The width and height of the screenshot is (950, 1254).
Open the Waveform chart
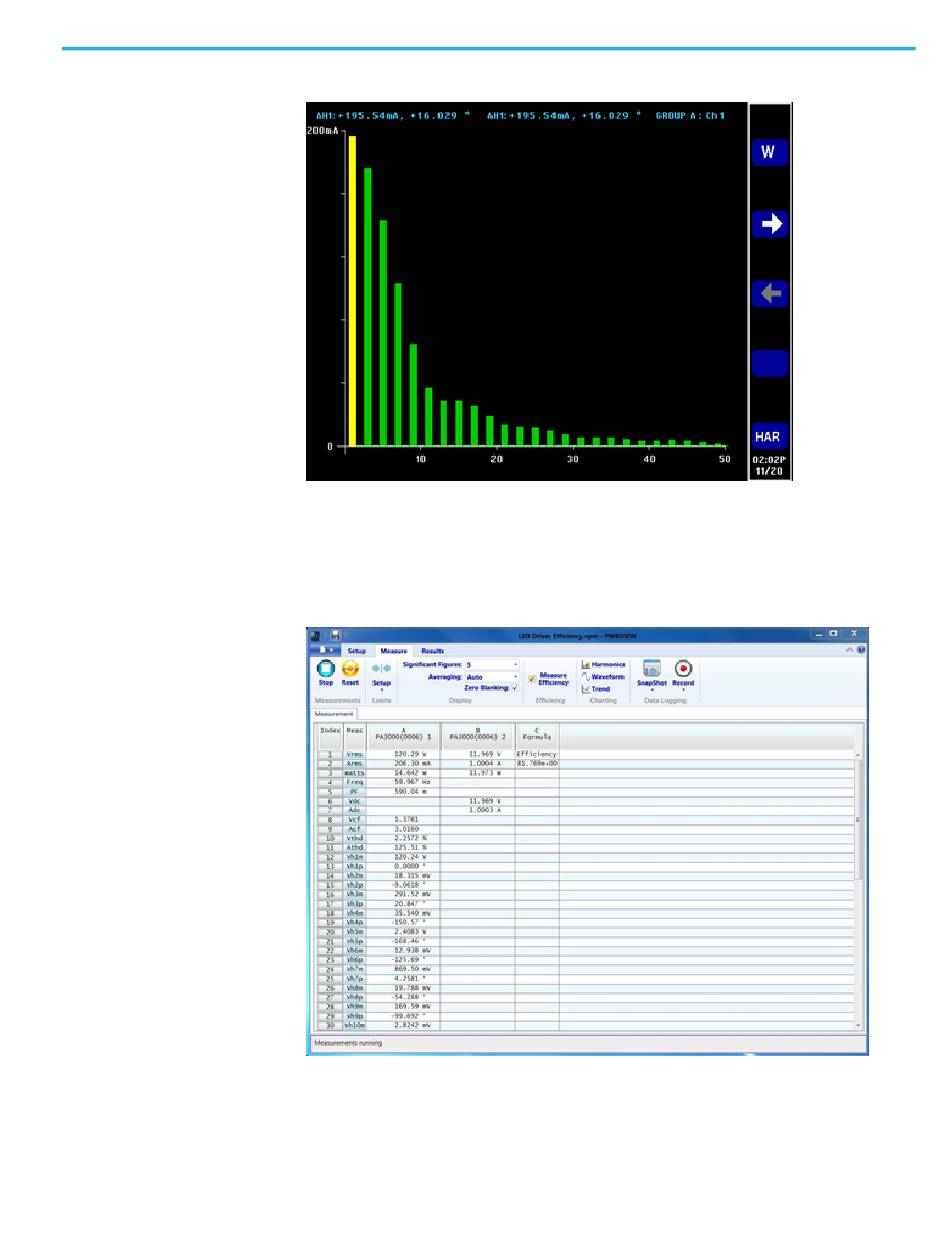602,677
